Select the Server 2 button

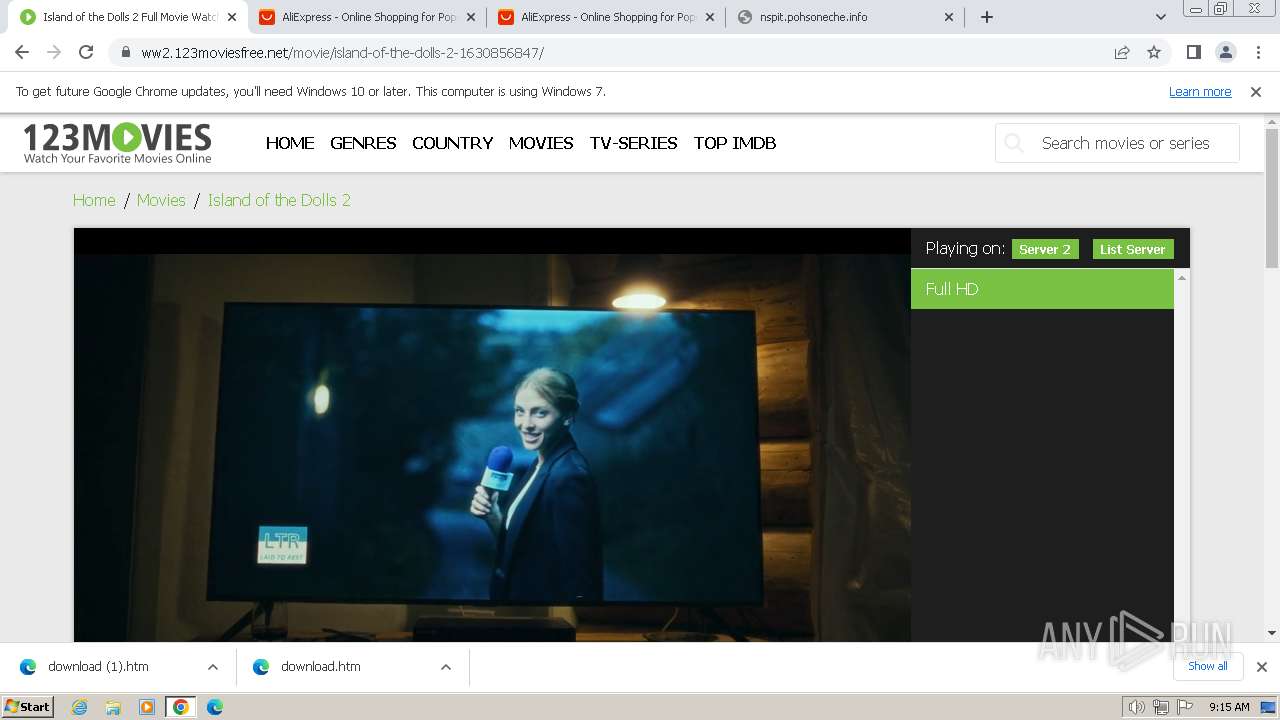pyautogui.click(x=1045, y=249)
